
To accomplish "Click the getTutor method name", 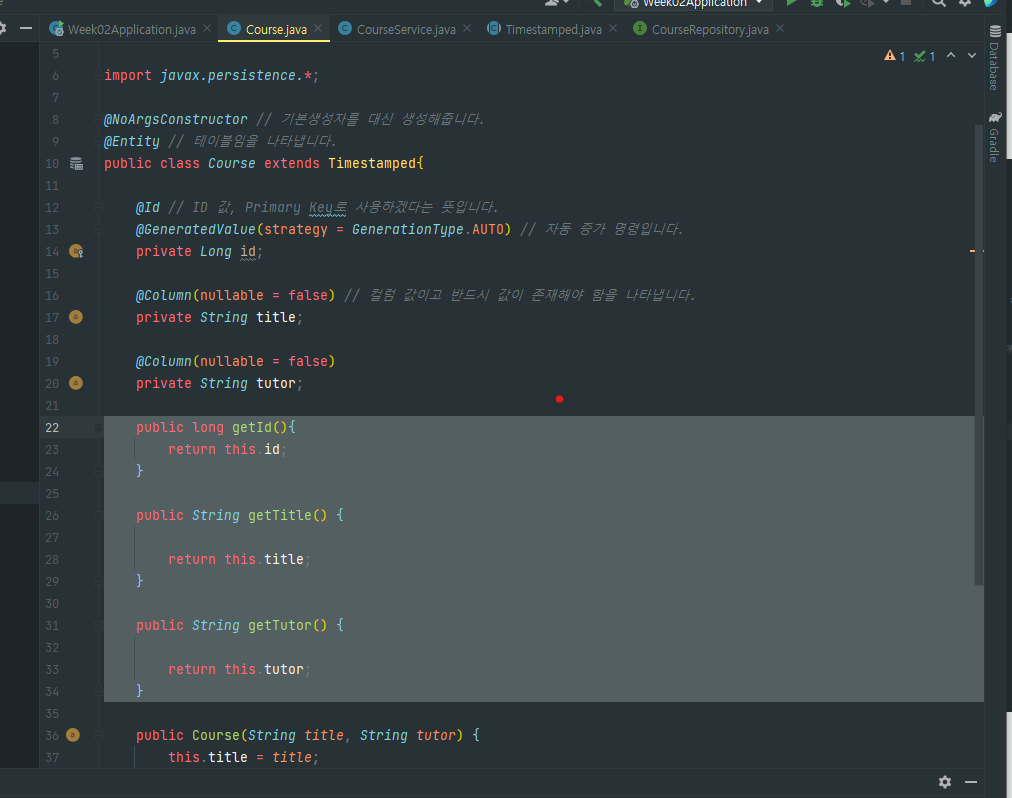I will click(x=279, y=625).
